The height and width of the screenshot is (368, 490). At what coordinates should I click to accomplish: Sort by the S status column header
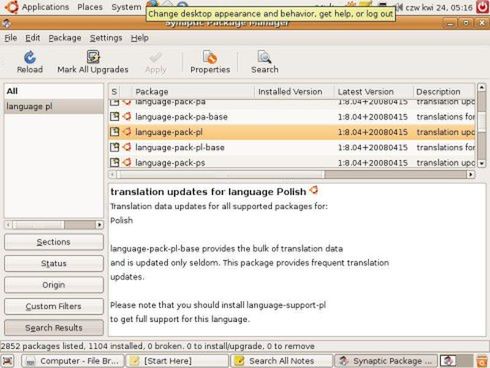(x=114, y=92)
